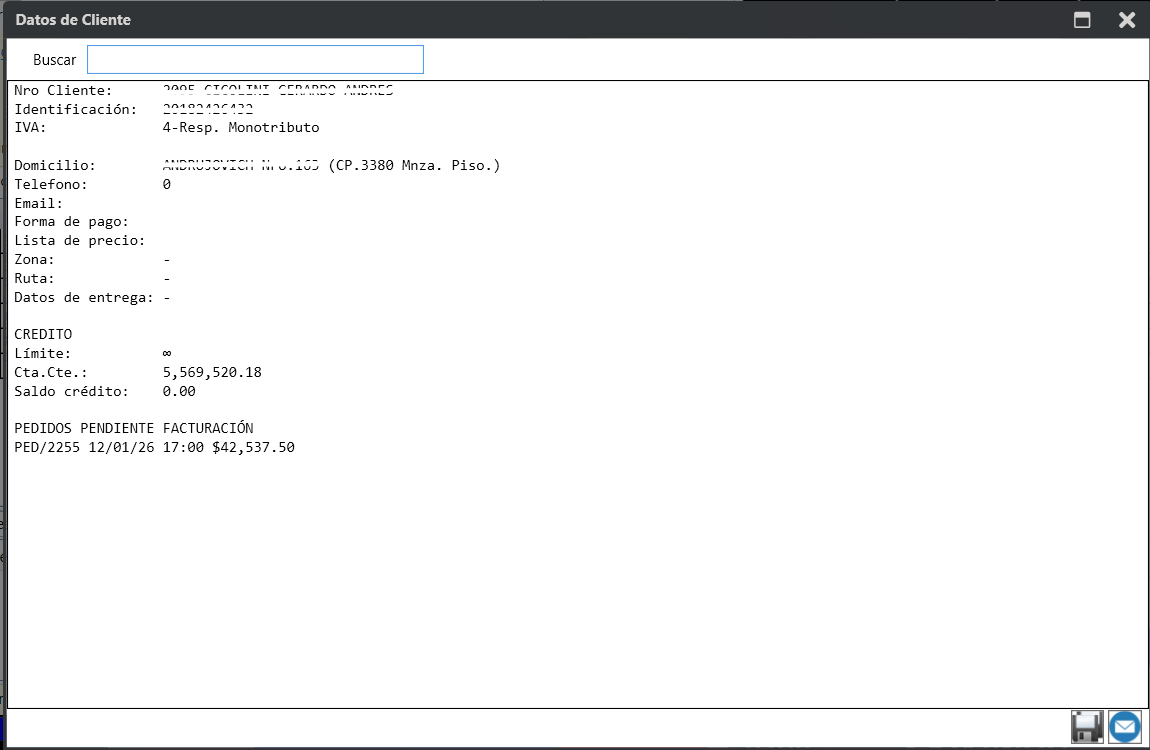Click the floppy disk save icon
Image resolution: width=1150 pixels, height=750 pixels.
[1086, 727]
